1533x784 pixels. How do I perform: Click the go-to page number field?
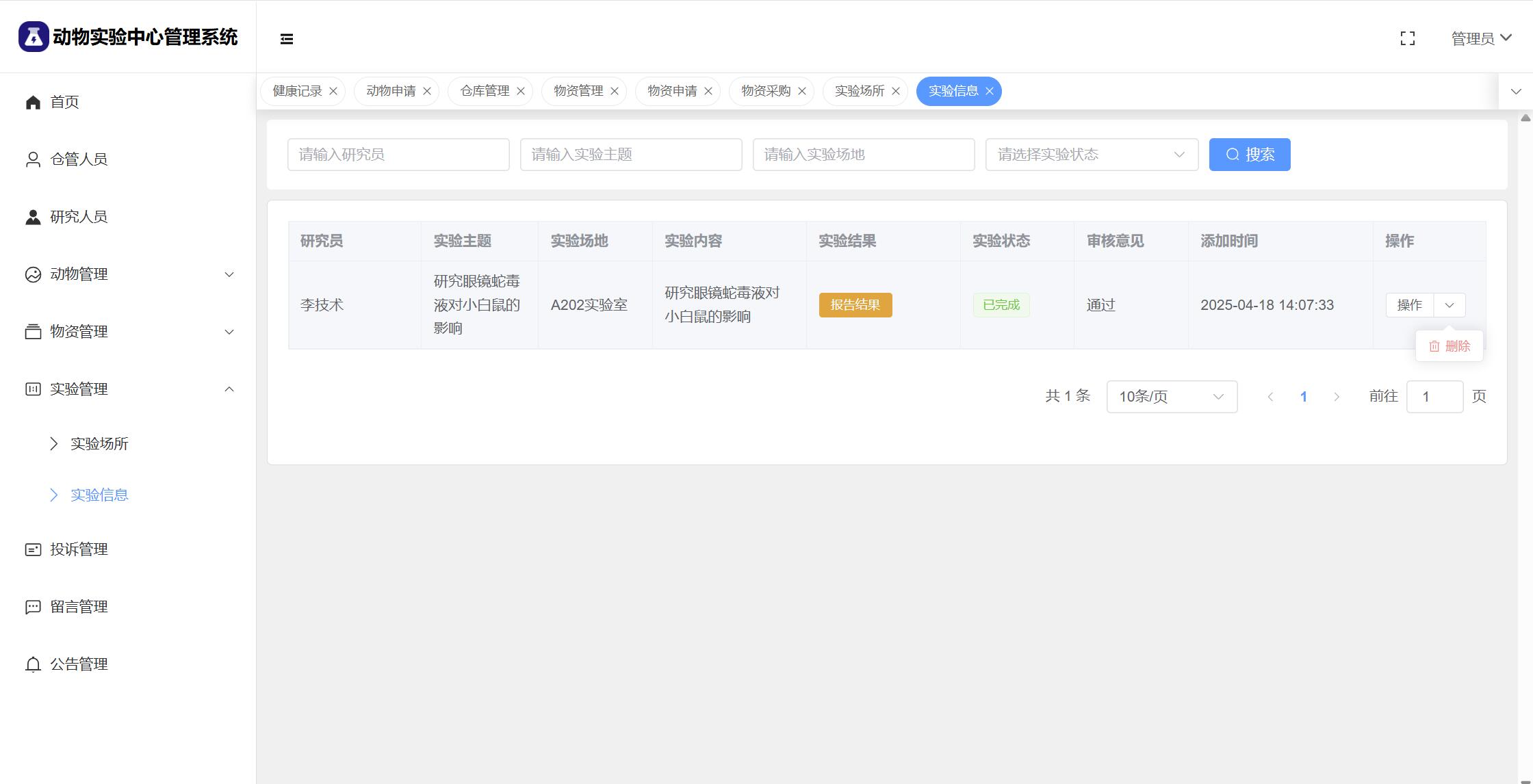pyautogui.click(x=1434, y=397)
